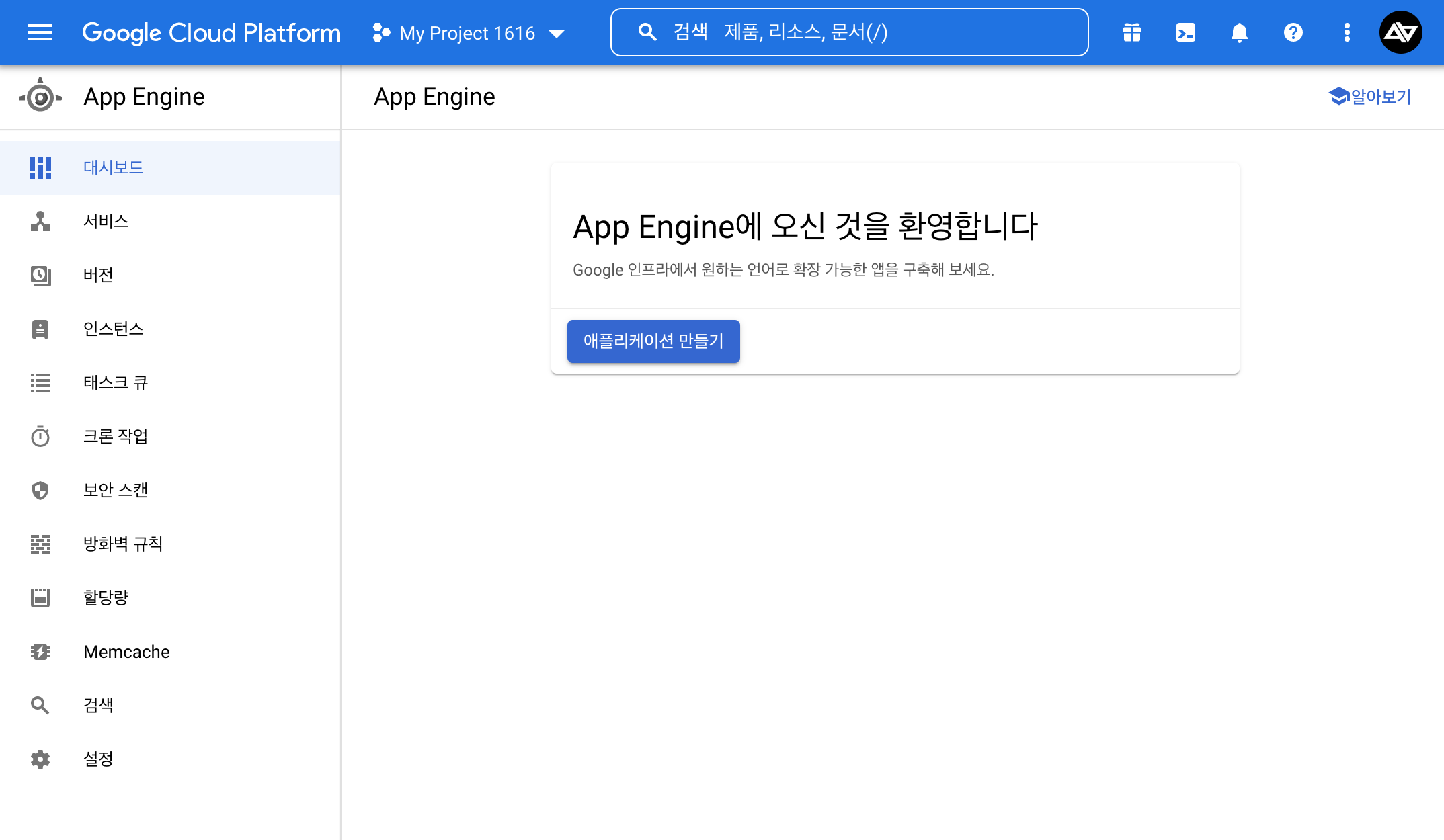1444x840 pixels.
Task: Click the account avatar
Action: click(x=1401, y=32)
